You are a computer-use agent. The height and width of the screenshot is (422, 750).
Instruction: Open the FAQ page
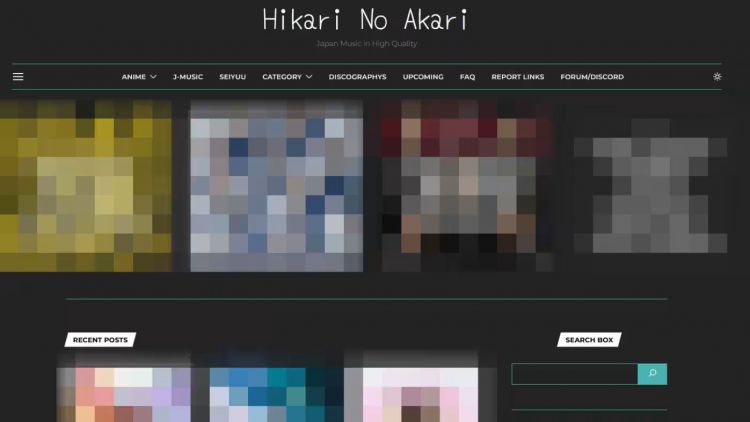point(467,77)
